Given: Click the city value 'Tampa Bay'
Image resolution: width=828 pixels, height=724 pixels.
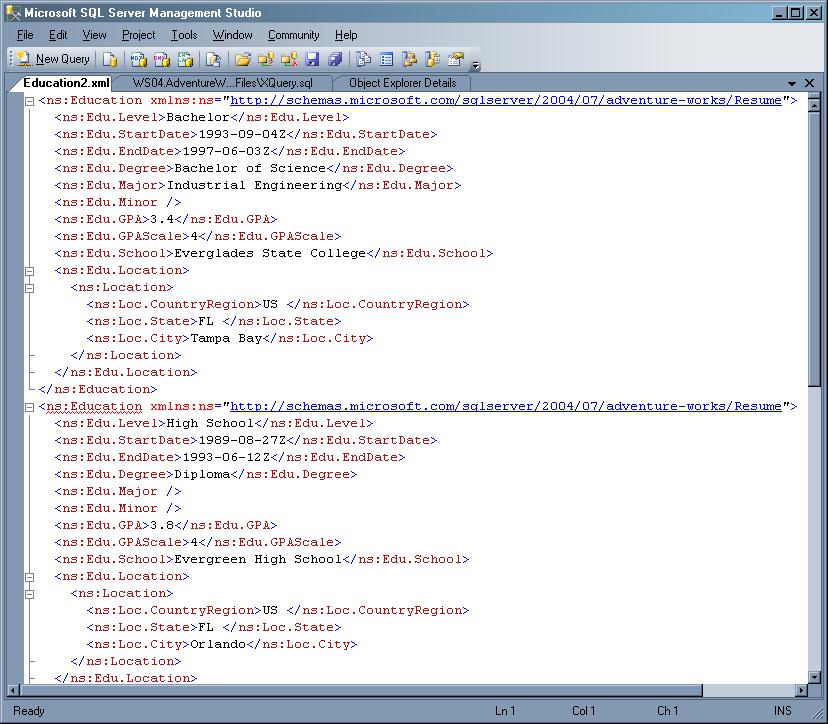Looking at the screenshot, I should pos(226,339).
